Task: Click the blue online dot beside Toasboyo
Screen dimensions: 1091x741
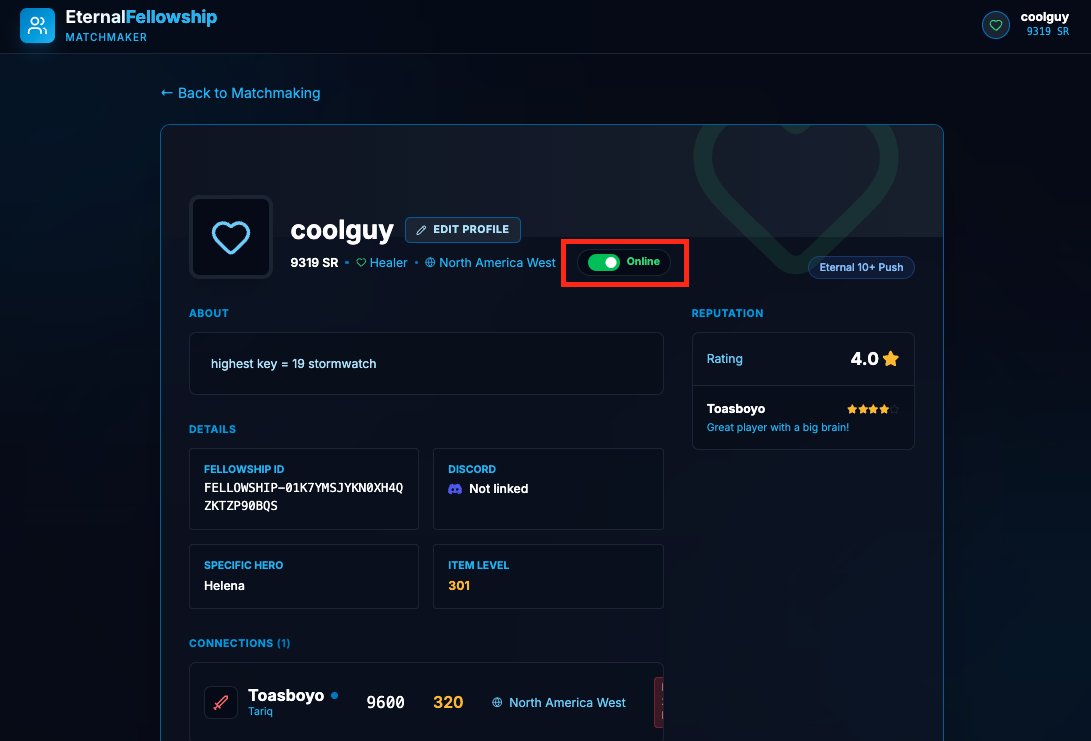Action: [335, 695]
